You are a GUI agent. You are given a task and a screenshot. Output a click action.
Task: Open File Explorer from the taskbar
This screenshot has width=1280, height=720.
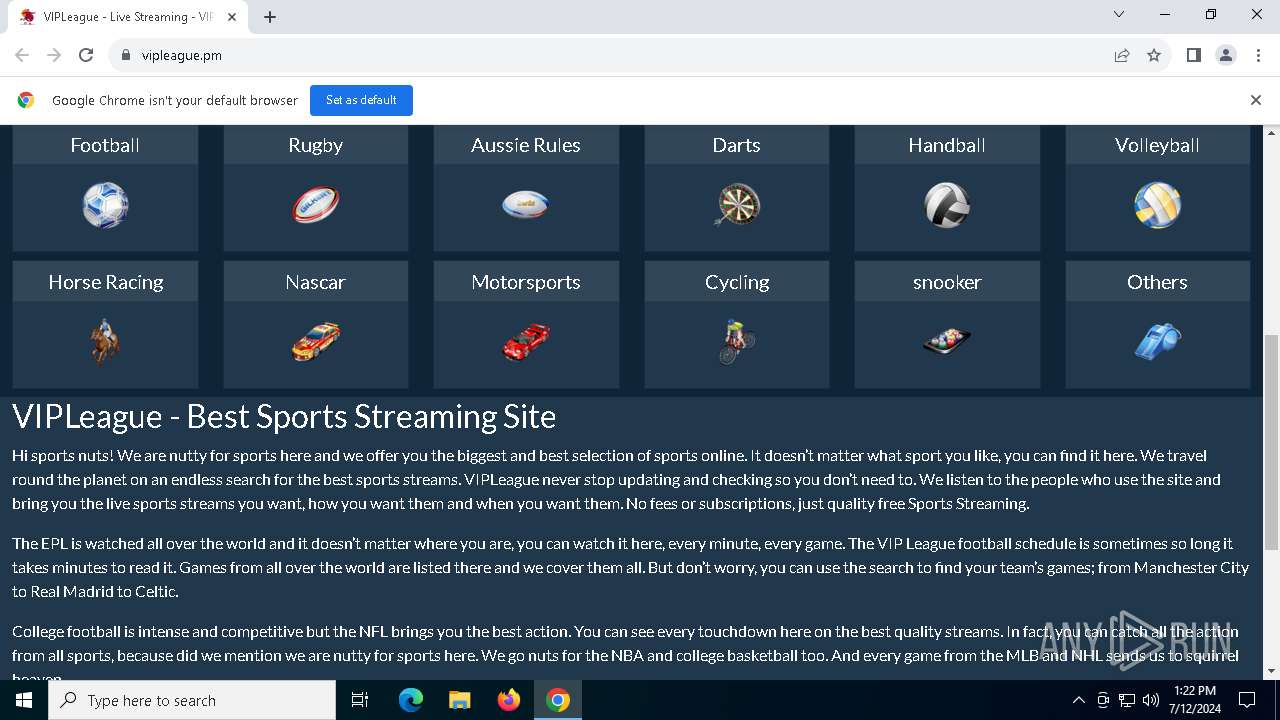(x=460, y=700)
